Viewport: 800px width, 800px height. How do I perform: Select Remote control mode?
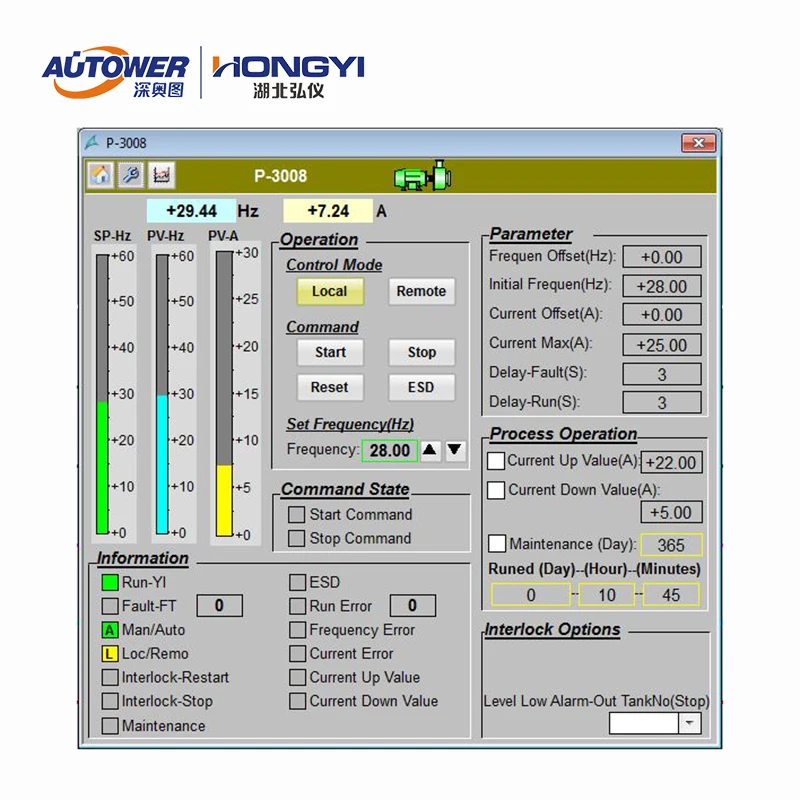point(421,291)
